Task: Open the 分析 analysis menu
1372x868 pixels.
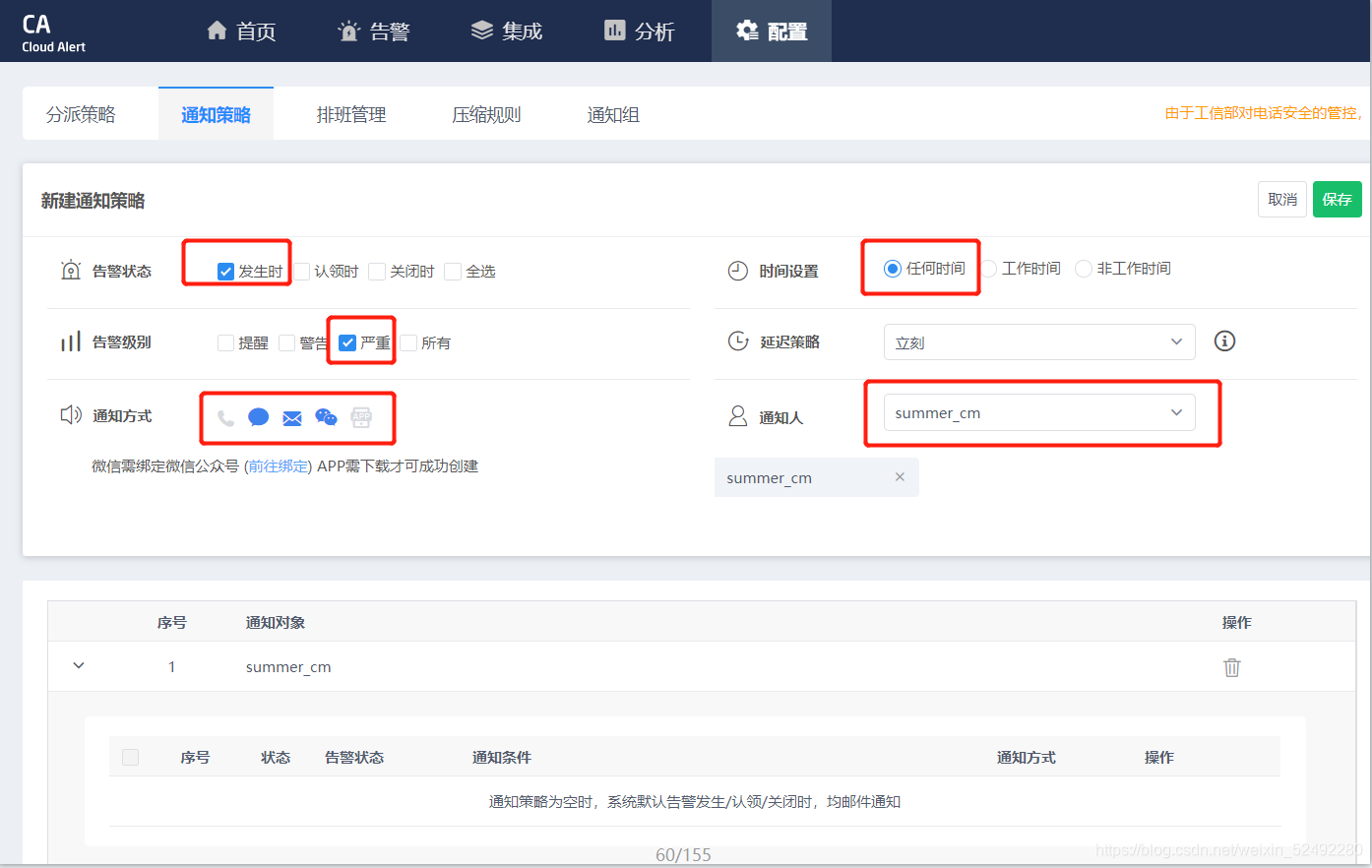Action: 640,31
